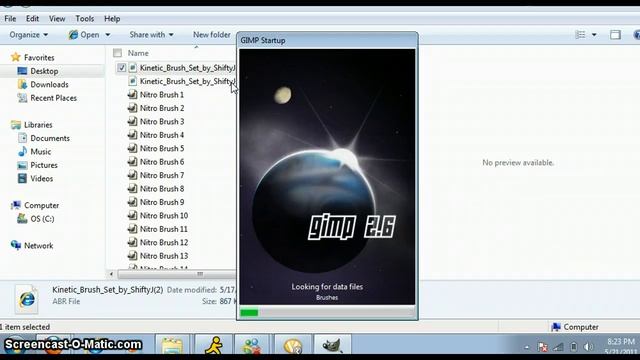Image resolution: width=640 pixels, height=360 pixels.
Task: Open Windows Explorer folder taskbar icon
Action: point(172,346)
